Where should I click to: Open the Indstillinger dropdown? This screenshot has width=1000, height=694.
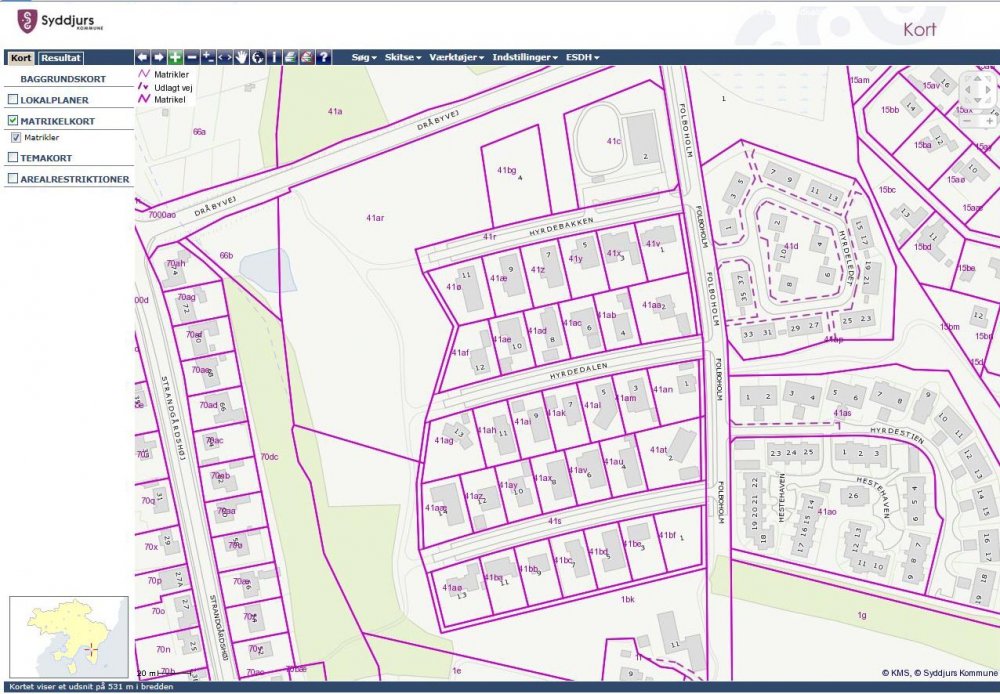click(525, 58)
